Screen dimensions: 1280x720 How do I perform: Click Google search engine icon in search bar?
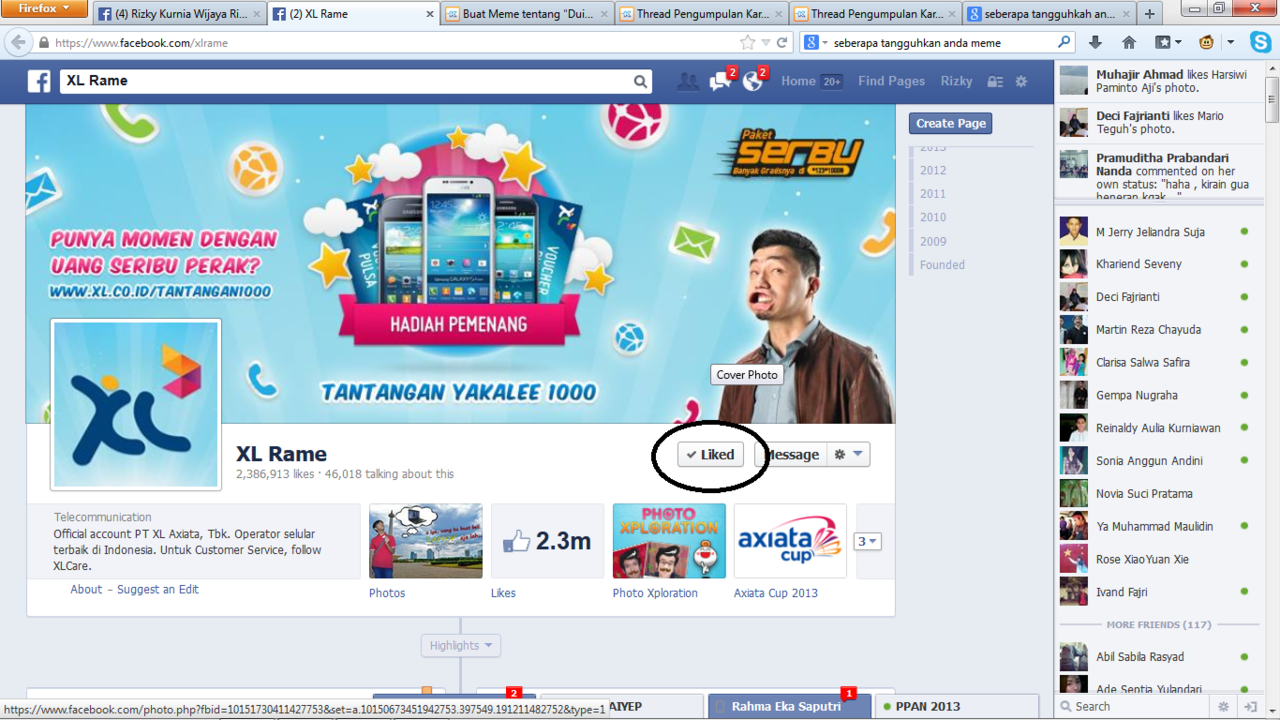[x=812, y=43]
